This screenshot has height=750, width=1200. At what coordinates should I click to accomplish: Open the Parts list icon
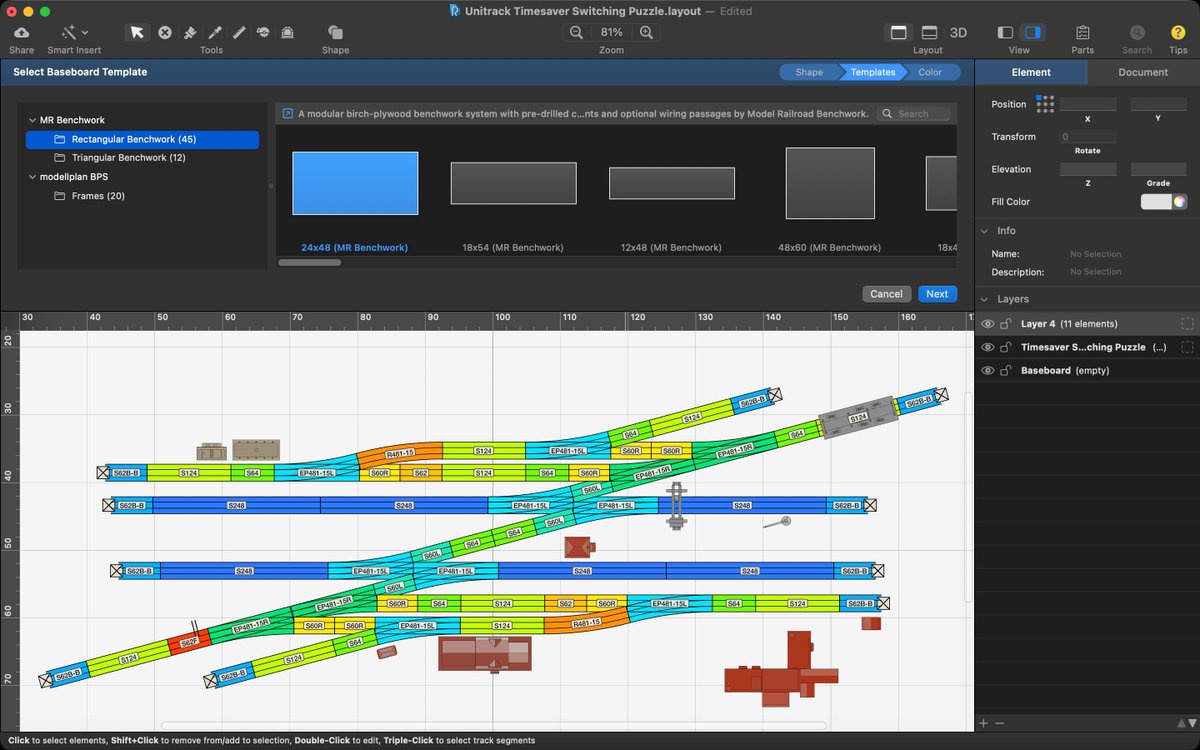1082,32
